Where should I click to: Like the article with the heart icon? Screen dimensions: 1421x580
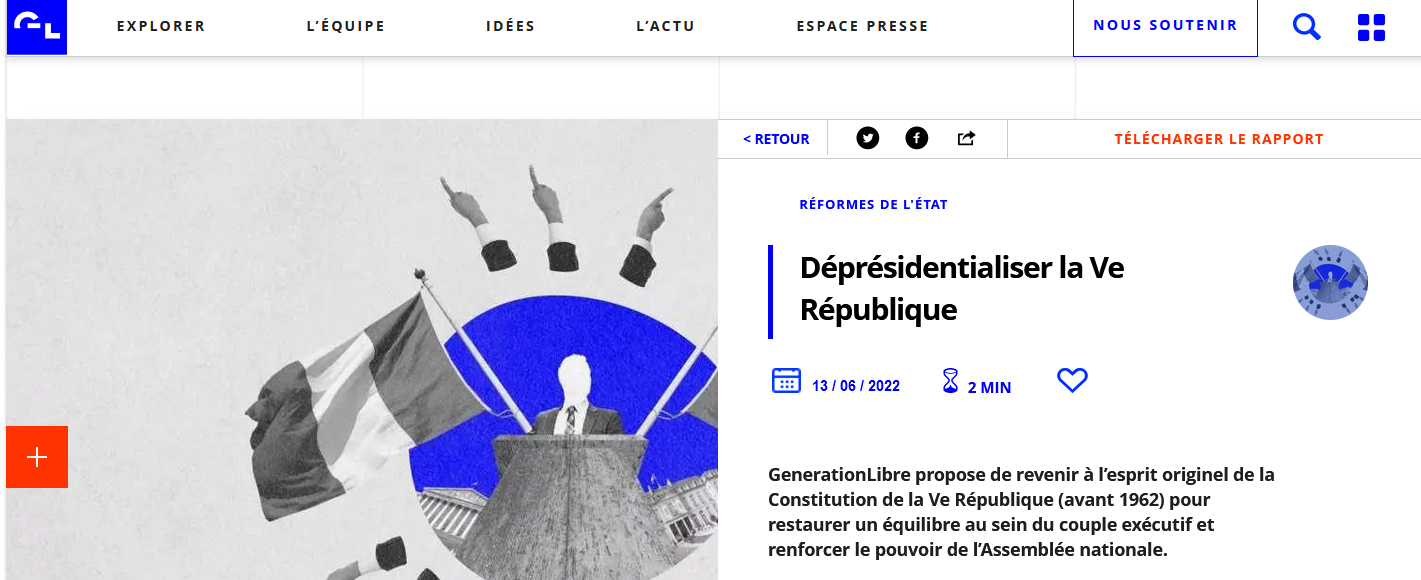click(x=1072, y=381)
